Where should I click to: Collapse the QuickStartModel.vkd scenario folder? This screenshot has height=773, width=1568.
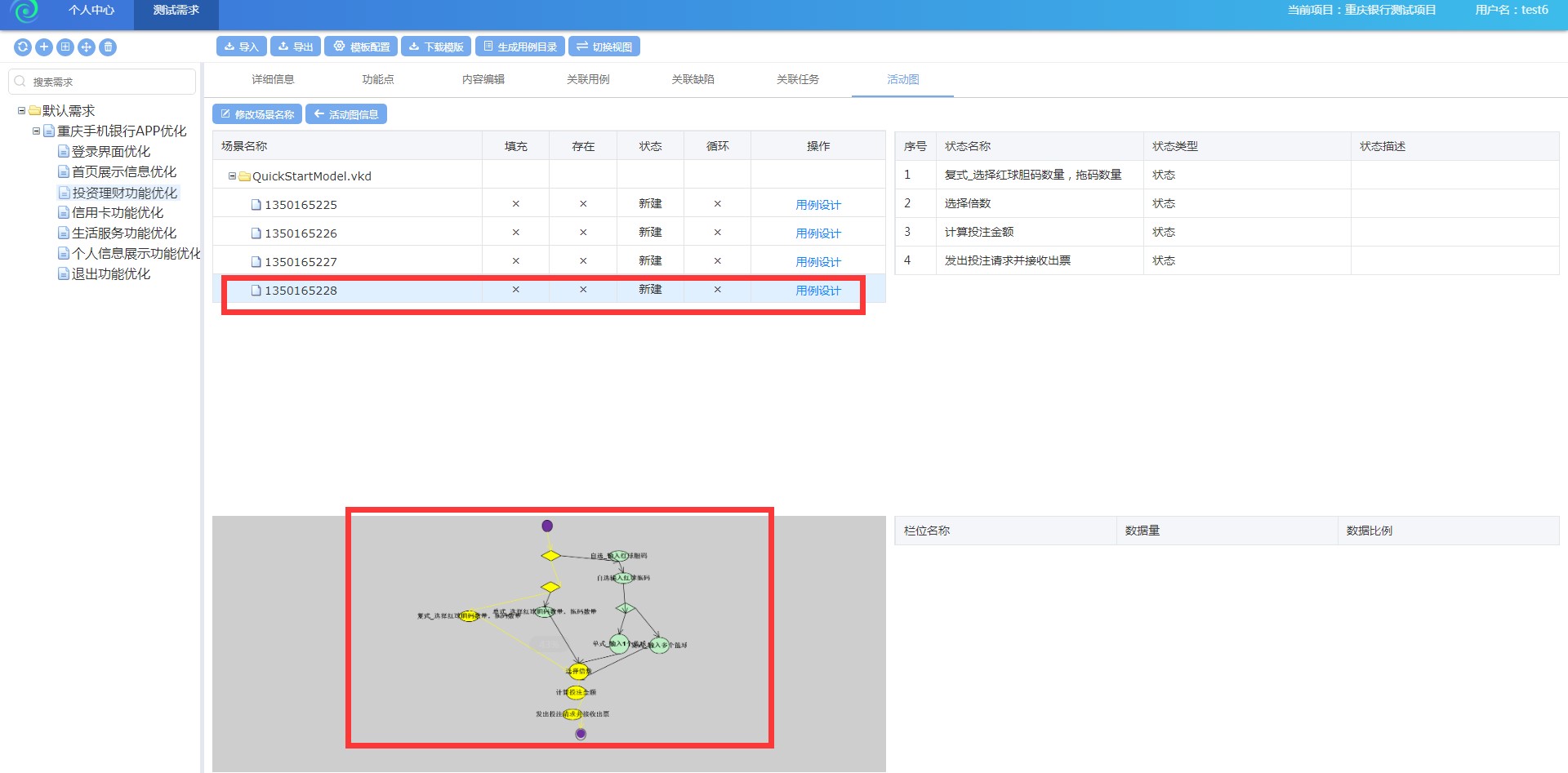pyautogui.click(x=232, y=176)
